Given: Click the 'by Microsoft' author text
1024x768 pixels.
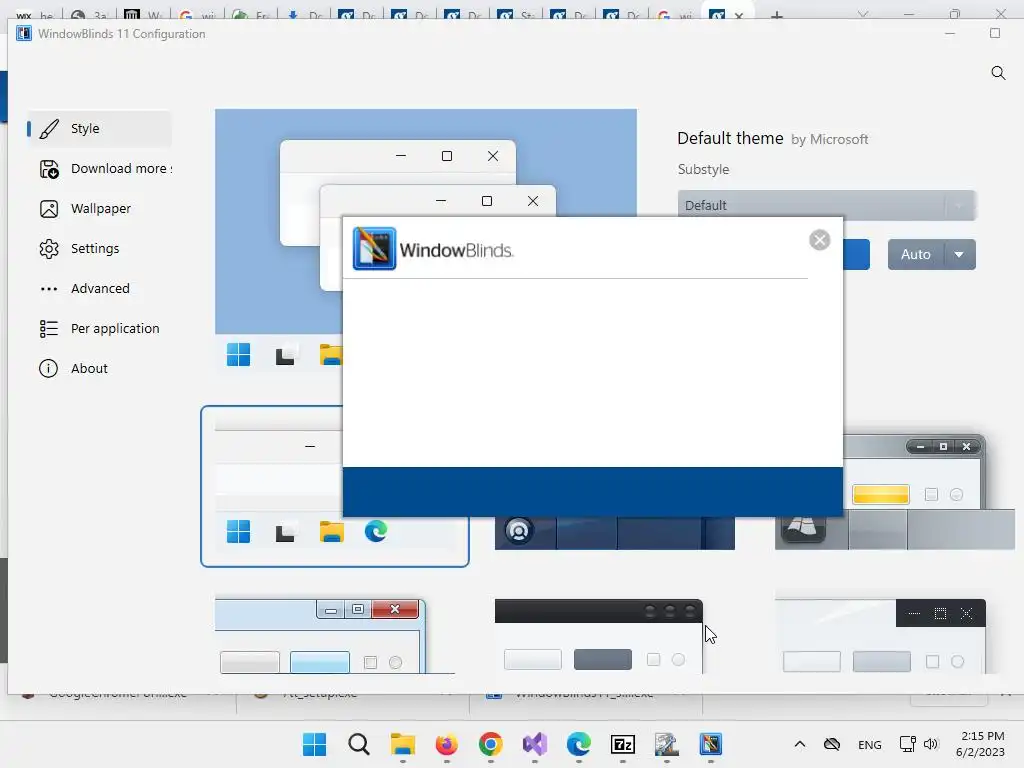Looking at the screenshot, I should point(829,139).
